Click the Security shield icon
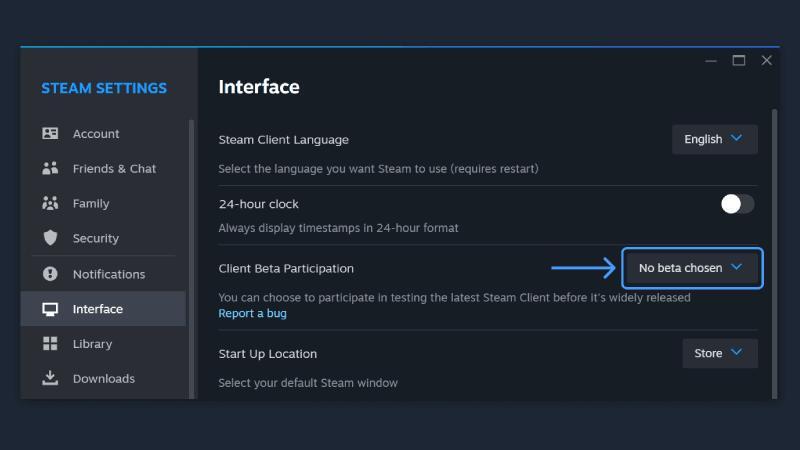The image size is (800, 450). [50, 238]
